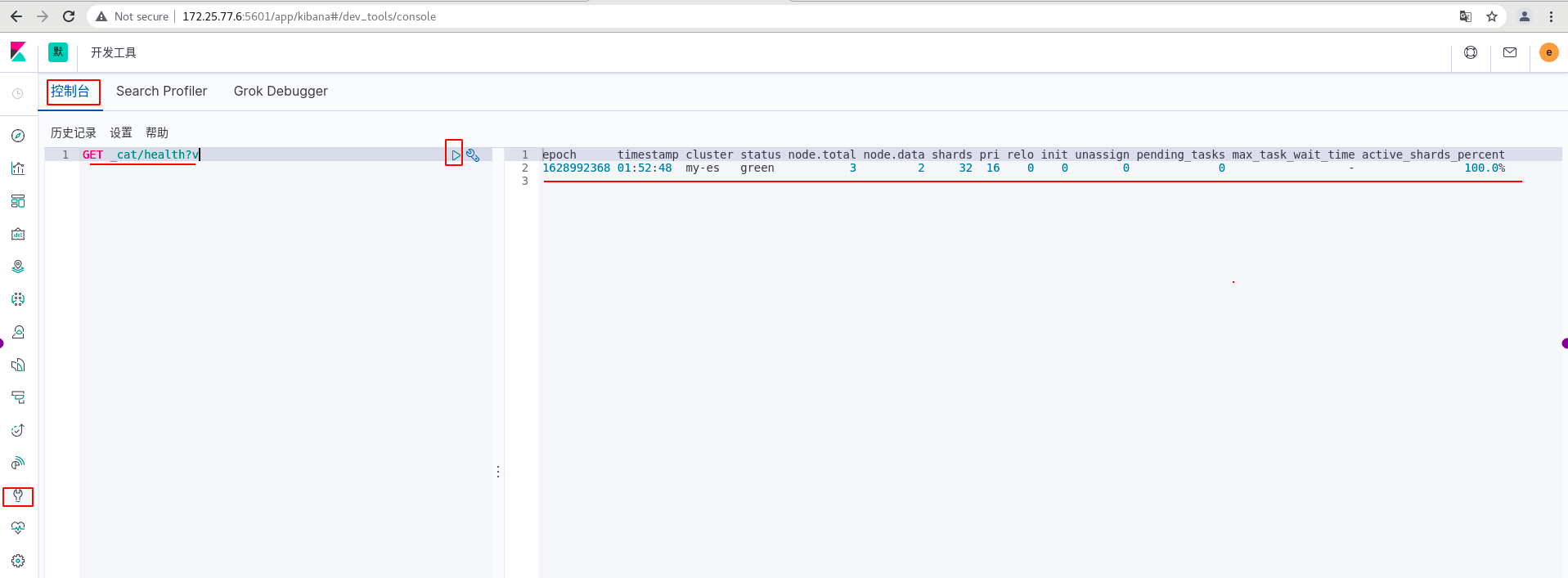Image resolution: width=1568 pixels, height=578 pixels.
Task: Open help lifebuoy icon in header
Action: tap(1471, 52)
